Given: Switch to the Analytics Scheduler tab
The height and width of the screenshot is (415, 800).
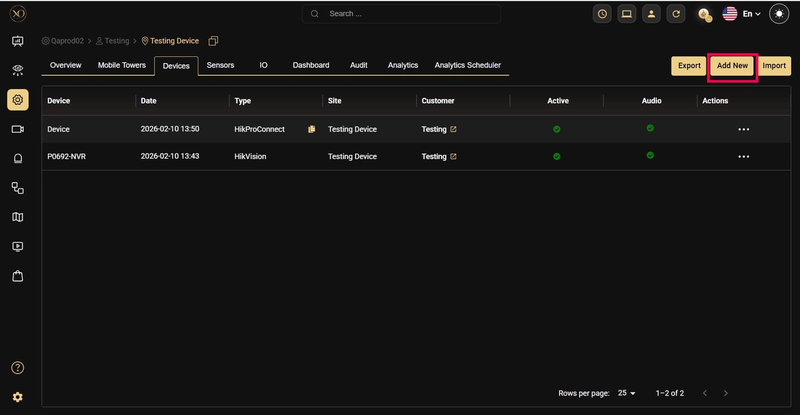Looking at the screenshot, I should click(467, 65).
